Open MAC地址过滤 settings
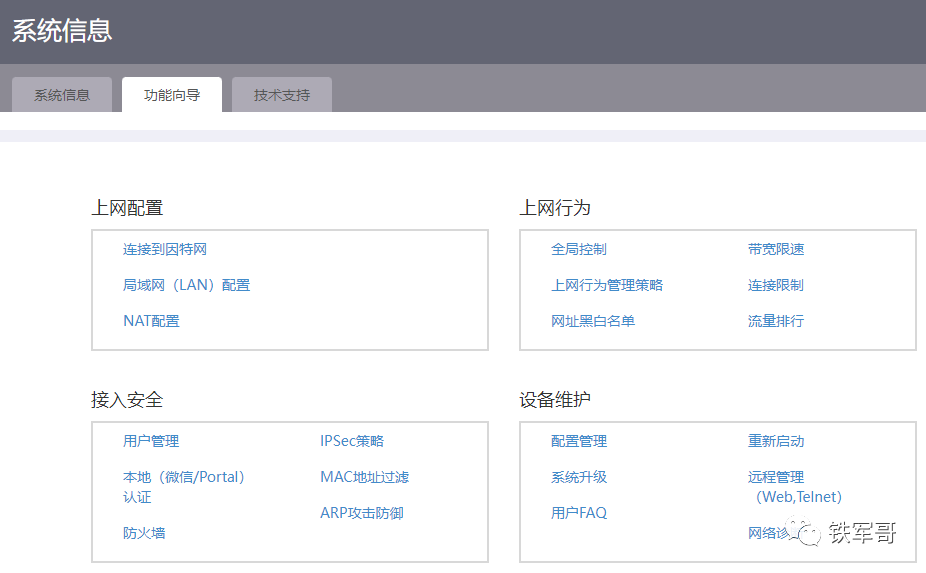This screenshot has width=926, height=573. coord(364,477)
